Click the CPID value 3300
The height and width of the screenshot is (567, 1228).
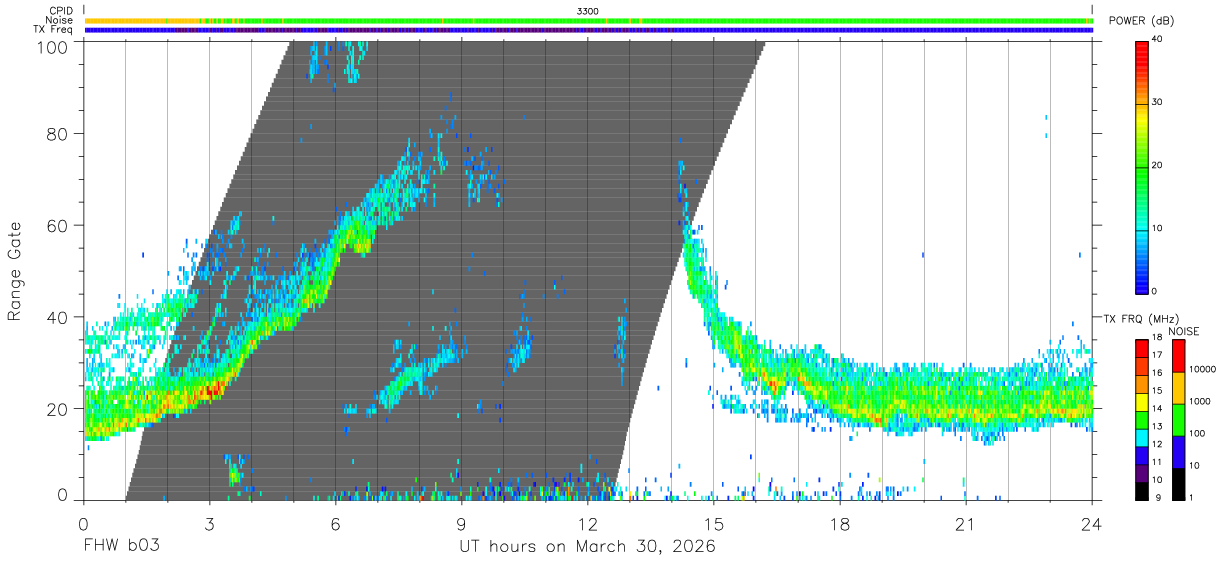click(588, 11)
